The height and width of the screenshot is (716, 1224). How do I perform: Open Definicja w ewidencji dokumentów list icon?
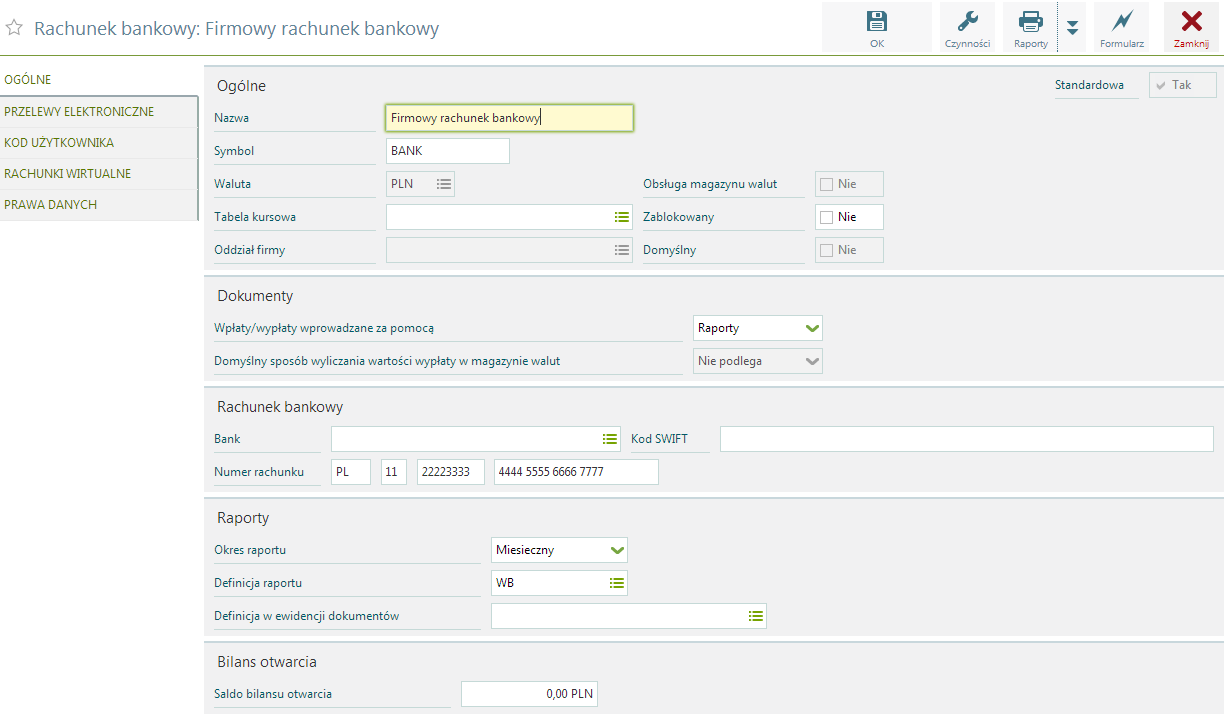(756, 616)
